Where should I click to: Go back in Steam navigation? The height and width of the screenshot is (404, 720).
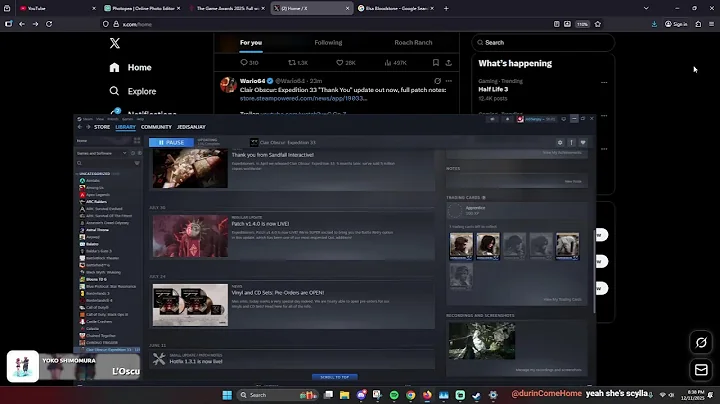pyautogui.click(x=80, y=127)
